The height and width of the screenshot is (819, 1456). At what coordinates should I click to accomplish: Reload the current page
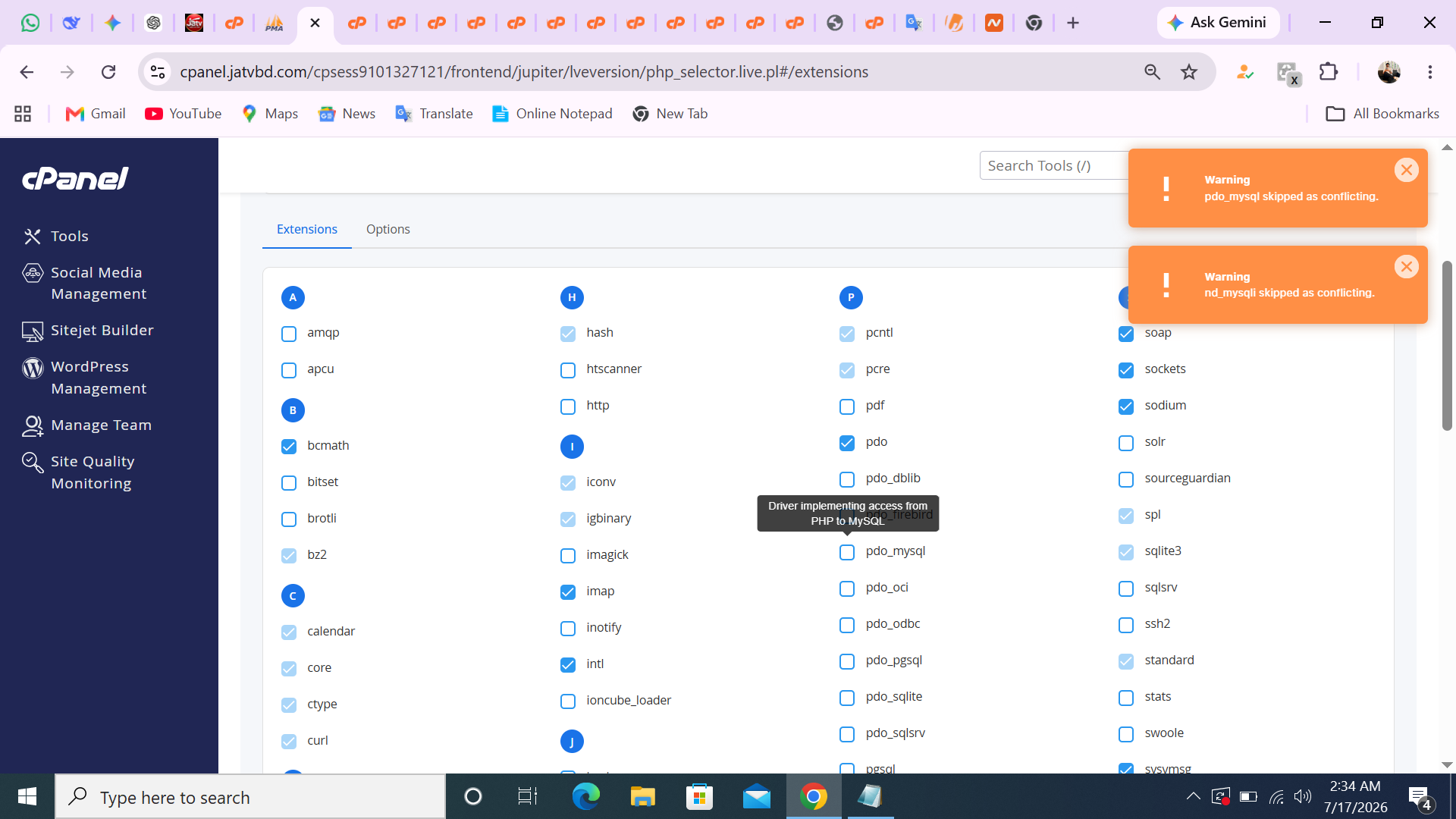pos(108,72)
